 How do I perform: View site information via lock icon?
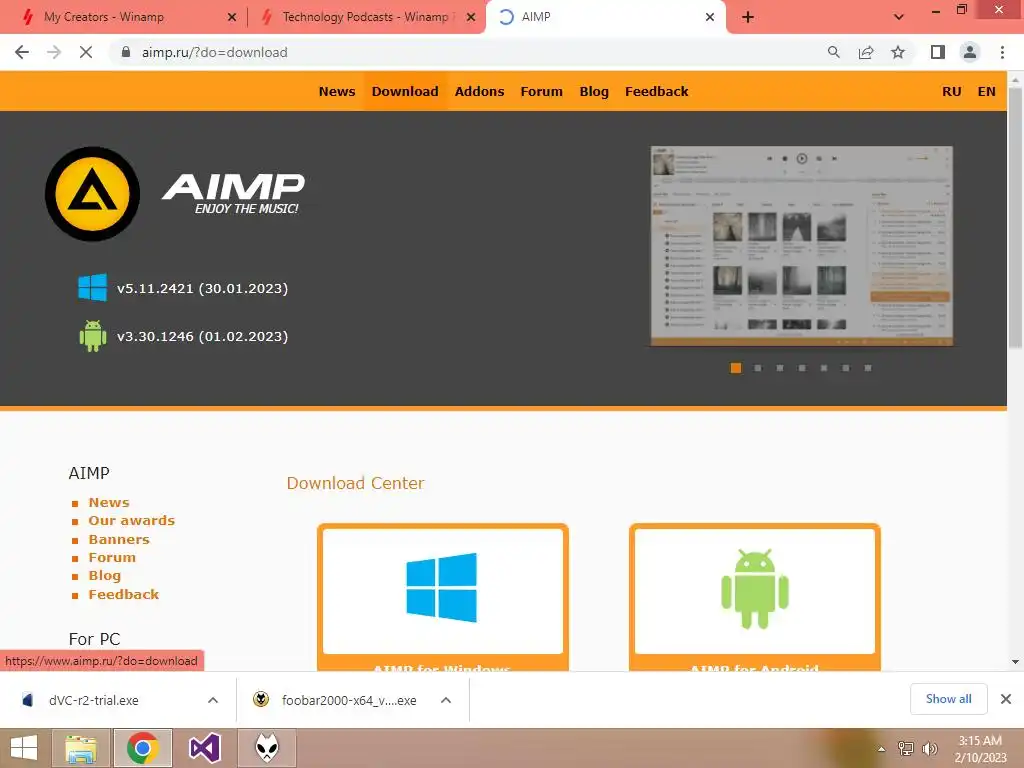pyautogui.click(x=126, y=52)
